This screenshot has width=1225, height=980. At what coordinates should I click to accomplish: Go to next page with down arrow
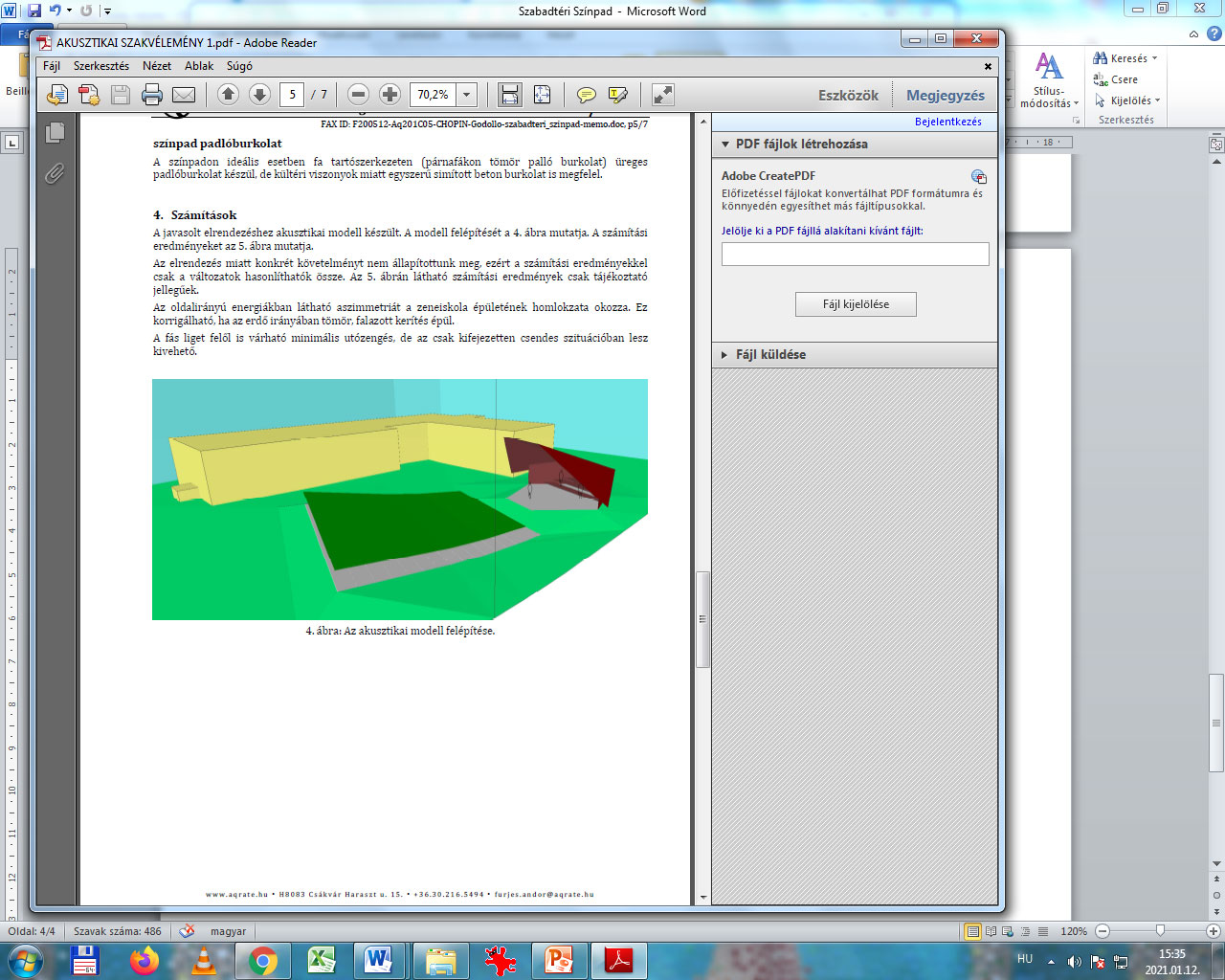259,95
